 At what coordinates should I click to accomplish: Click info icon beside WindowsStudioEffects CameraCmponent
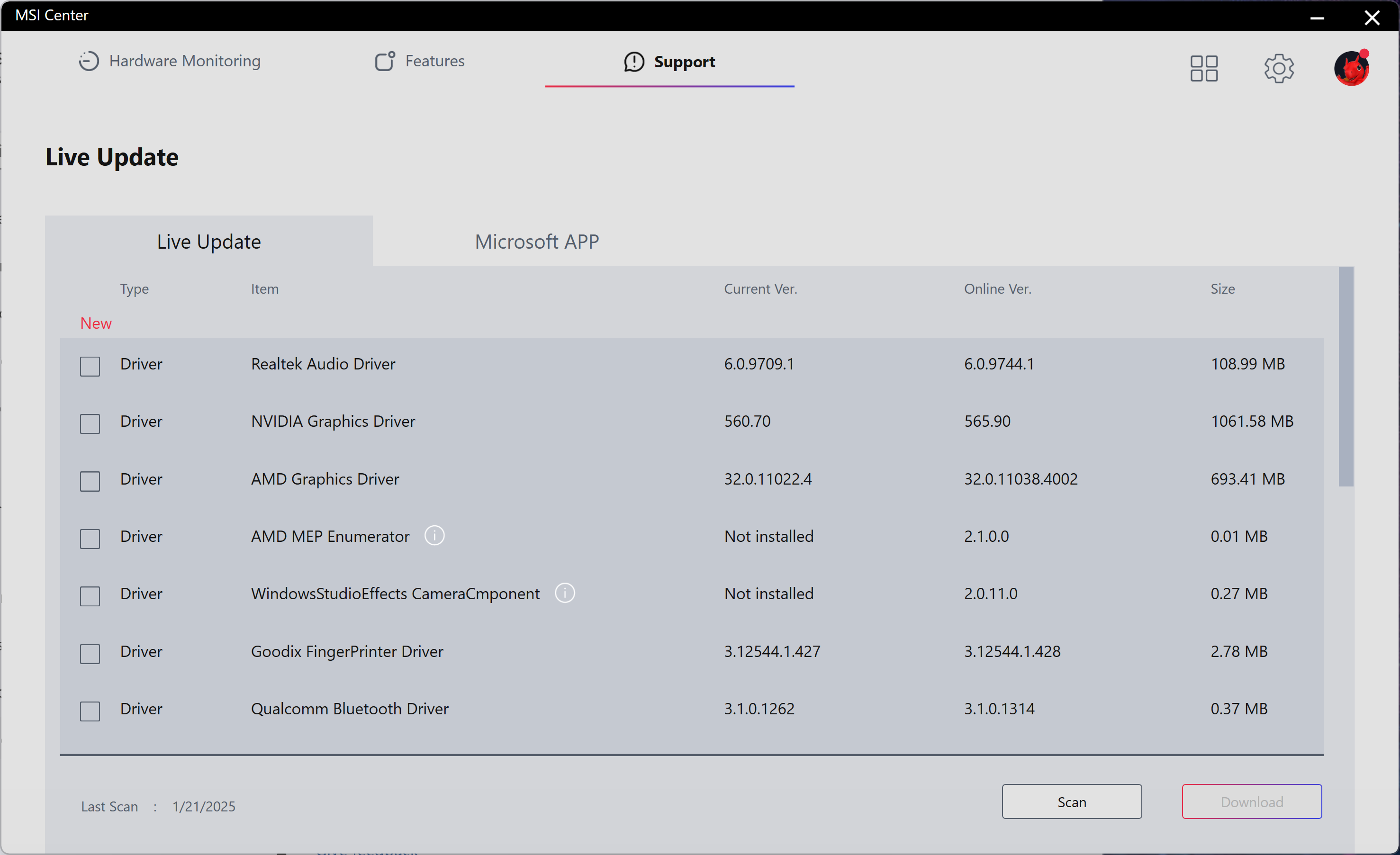(565, 593)
